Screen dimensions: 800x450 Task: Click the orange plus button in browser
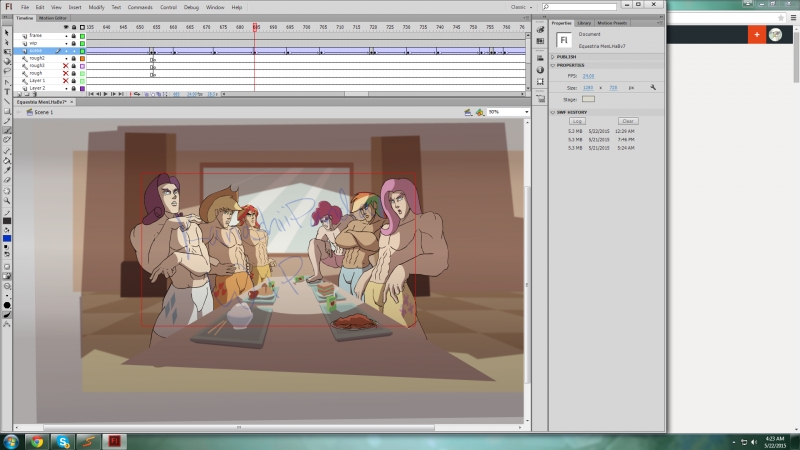point(757,35)
